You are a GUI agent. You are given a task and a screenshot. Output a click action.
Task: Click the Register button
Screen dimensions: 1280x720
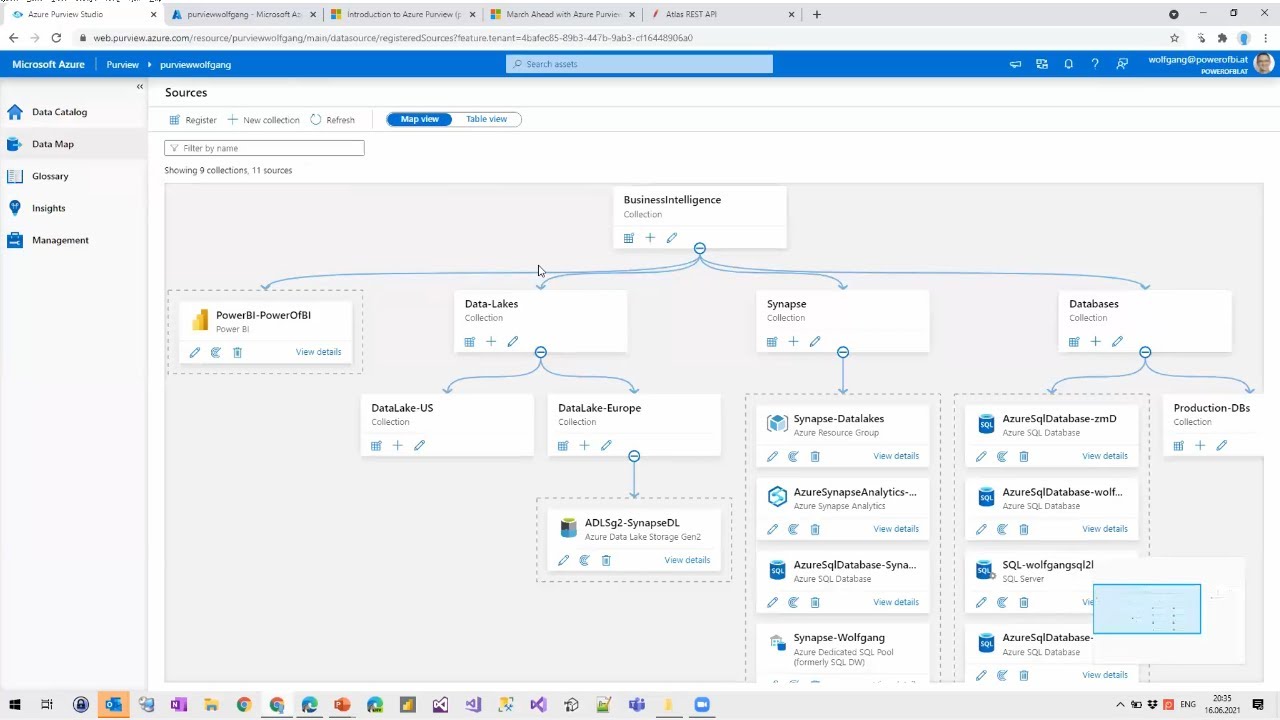(193, 120)
